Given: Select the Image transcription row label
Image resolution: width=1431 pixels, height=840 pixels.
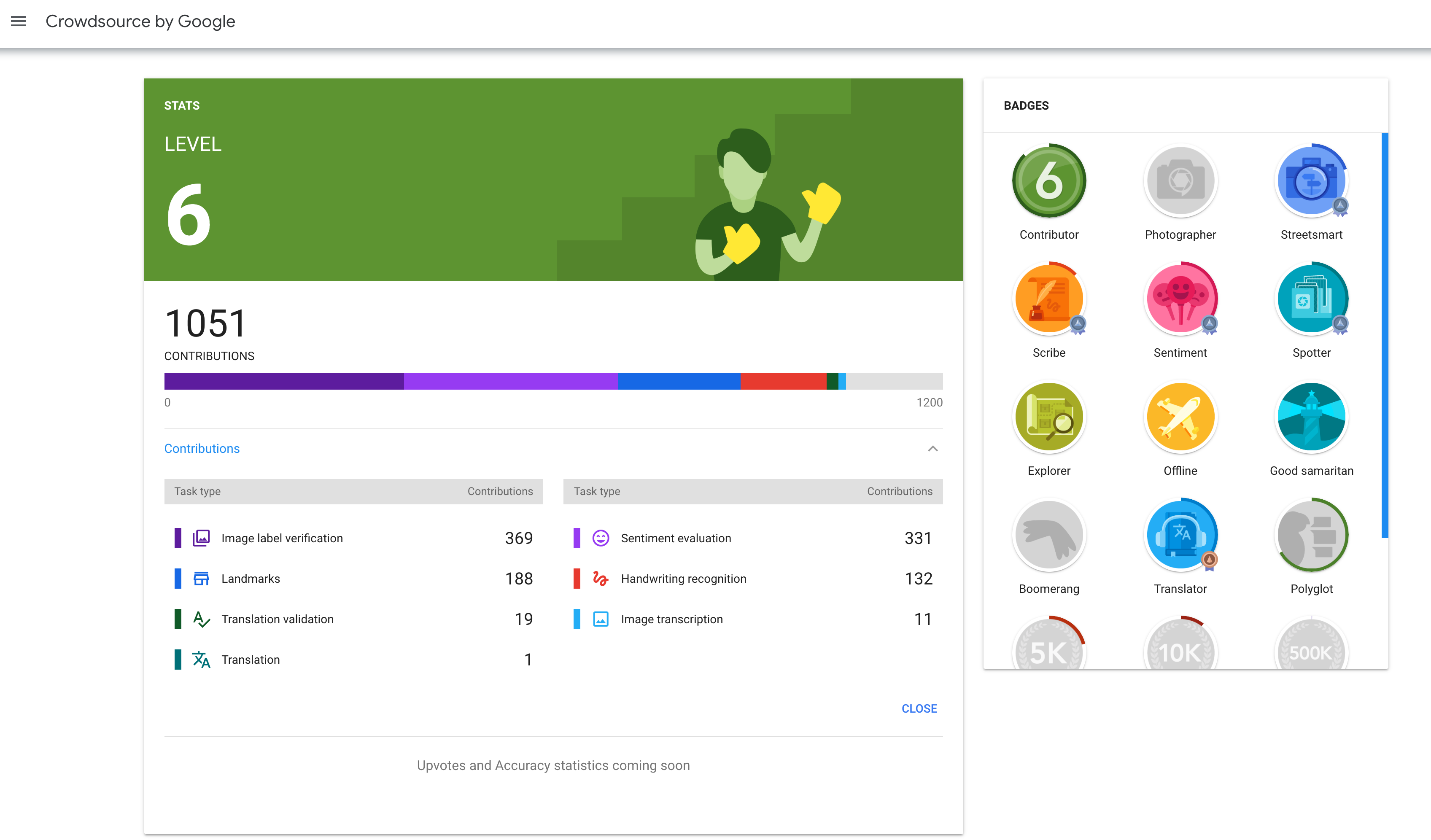Looking at the screenshot, I should [671, 619].
